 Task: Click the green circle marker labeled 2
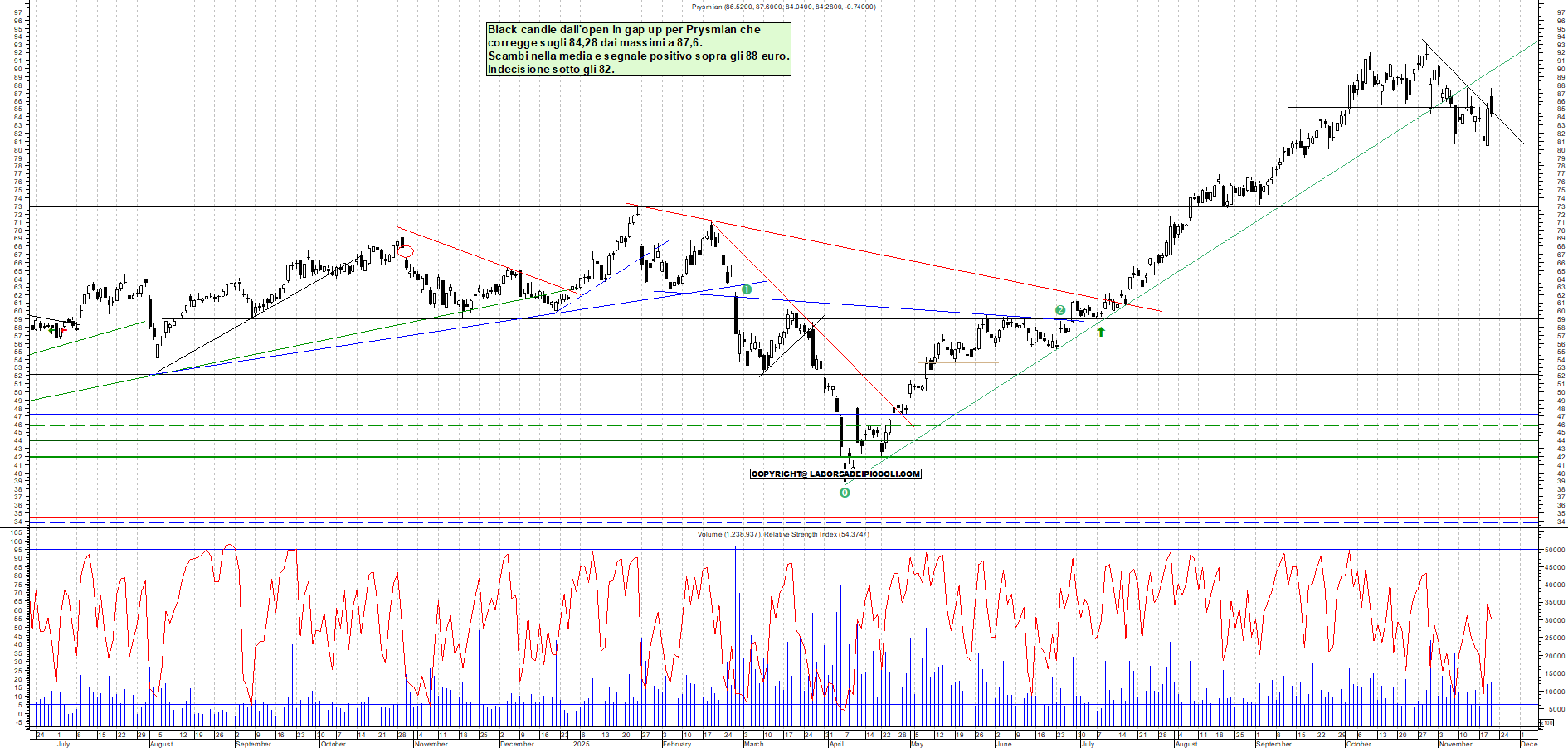coord(1060,310)
